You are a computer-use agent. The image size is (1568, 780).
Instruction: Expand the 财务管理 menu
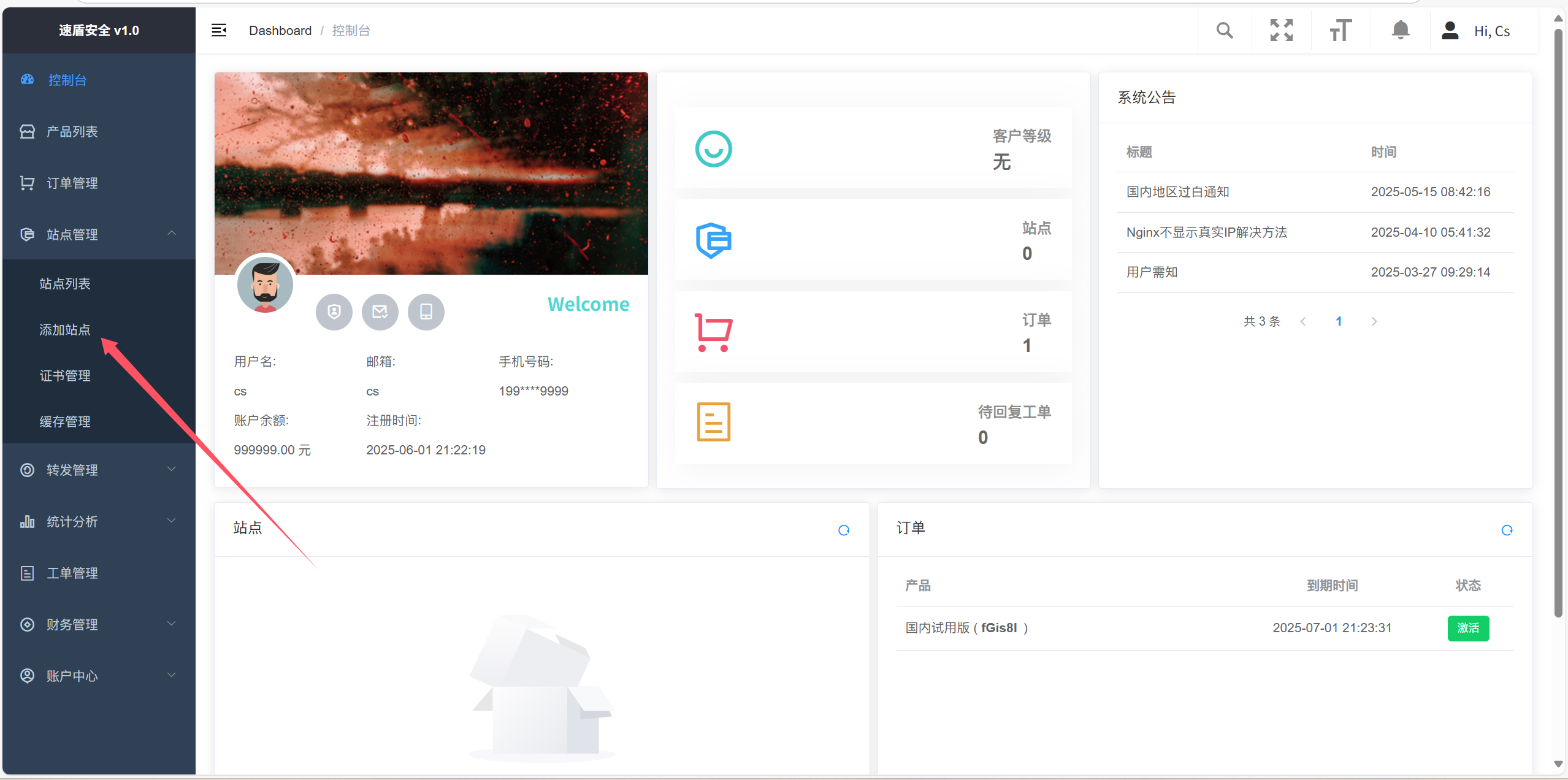click(72, 624)
